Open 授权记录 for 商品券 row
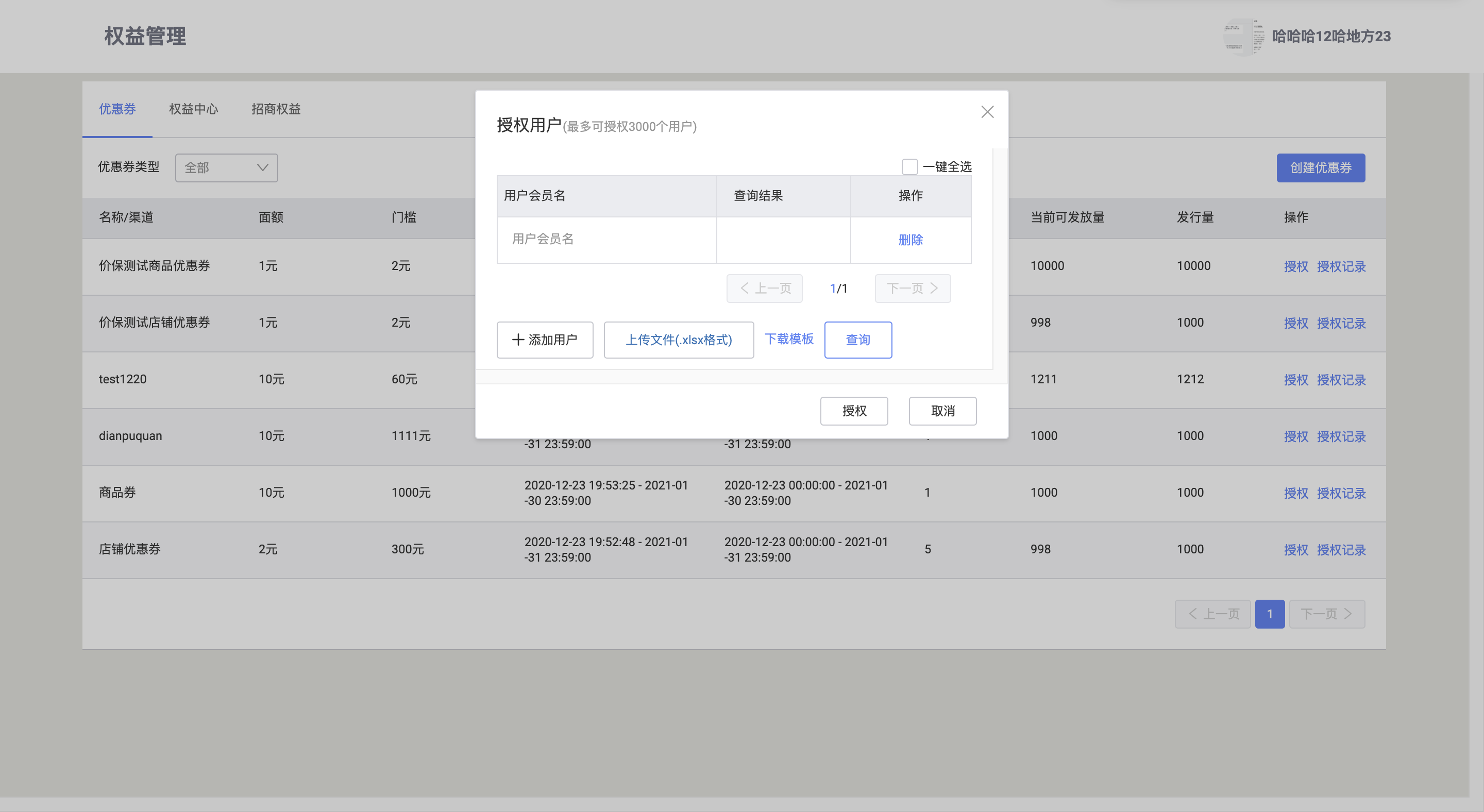Screen dimensions: 1484x812 1341,493
